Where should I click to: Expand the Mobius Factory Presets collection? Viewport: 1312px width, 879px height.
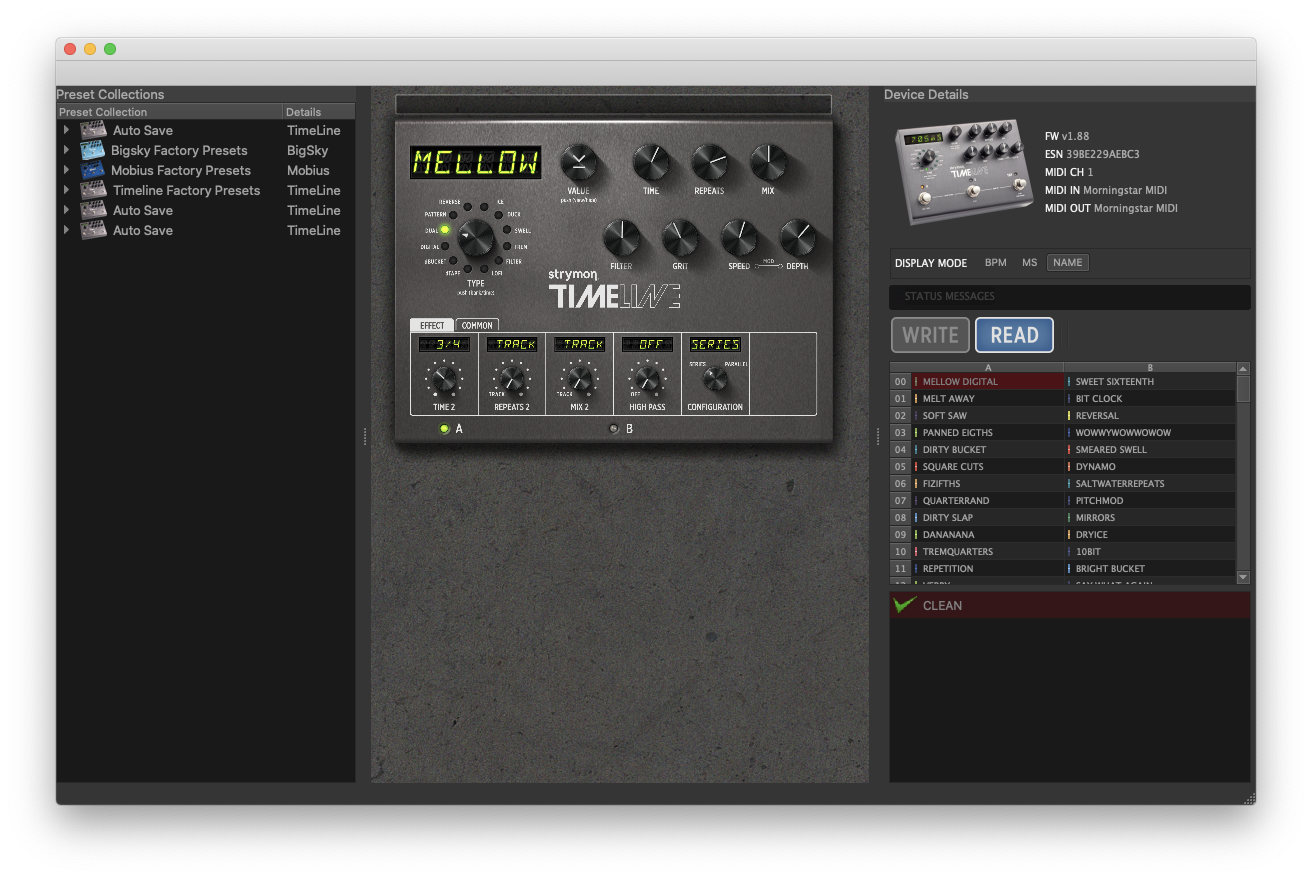point(66,171)
